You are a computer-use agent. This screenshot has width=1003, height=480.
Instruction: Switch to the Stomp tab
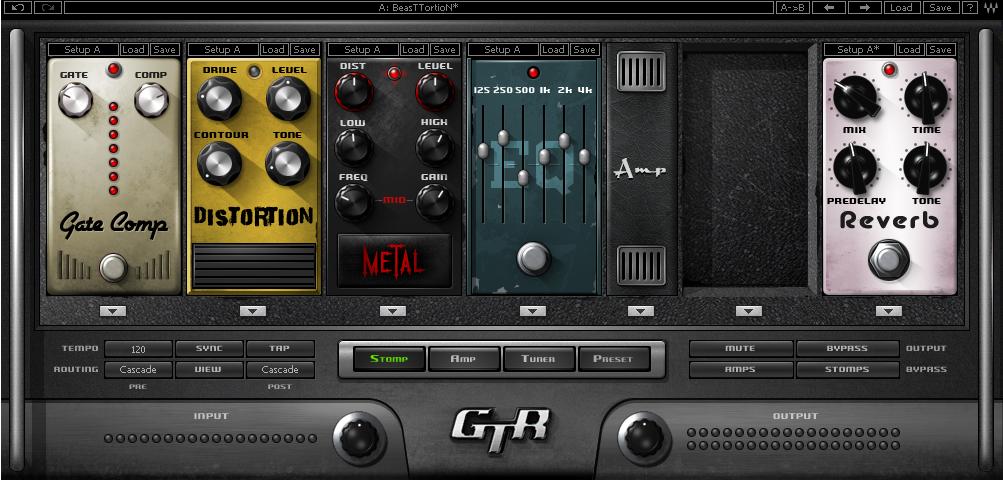pyautogui.click(x=390, y=359)
